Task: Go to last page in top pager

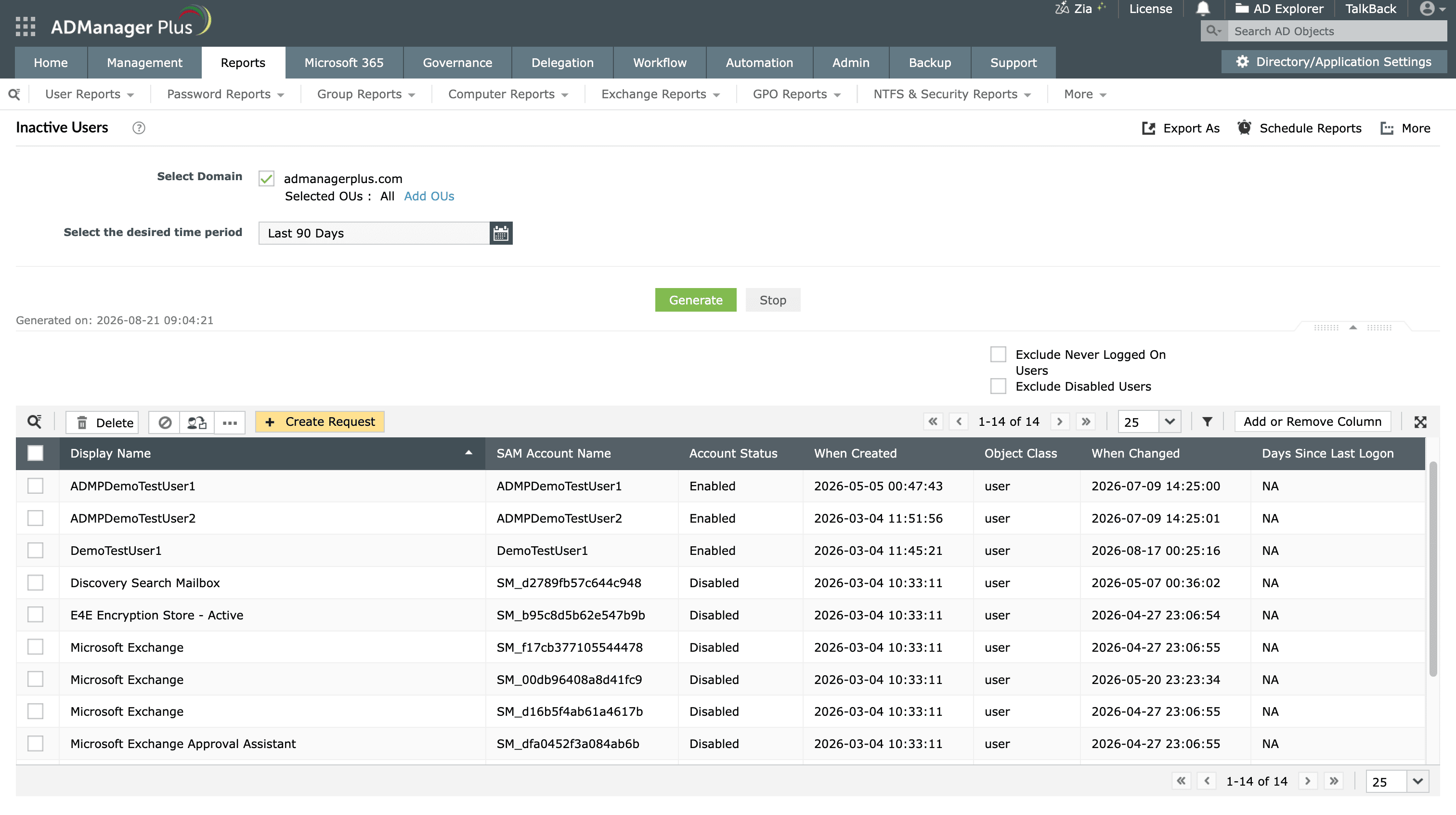Action: pyautogui.click(x=1086, y=422)
